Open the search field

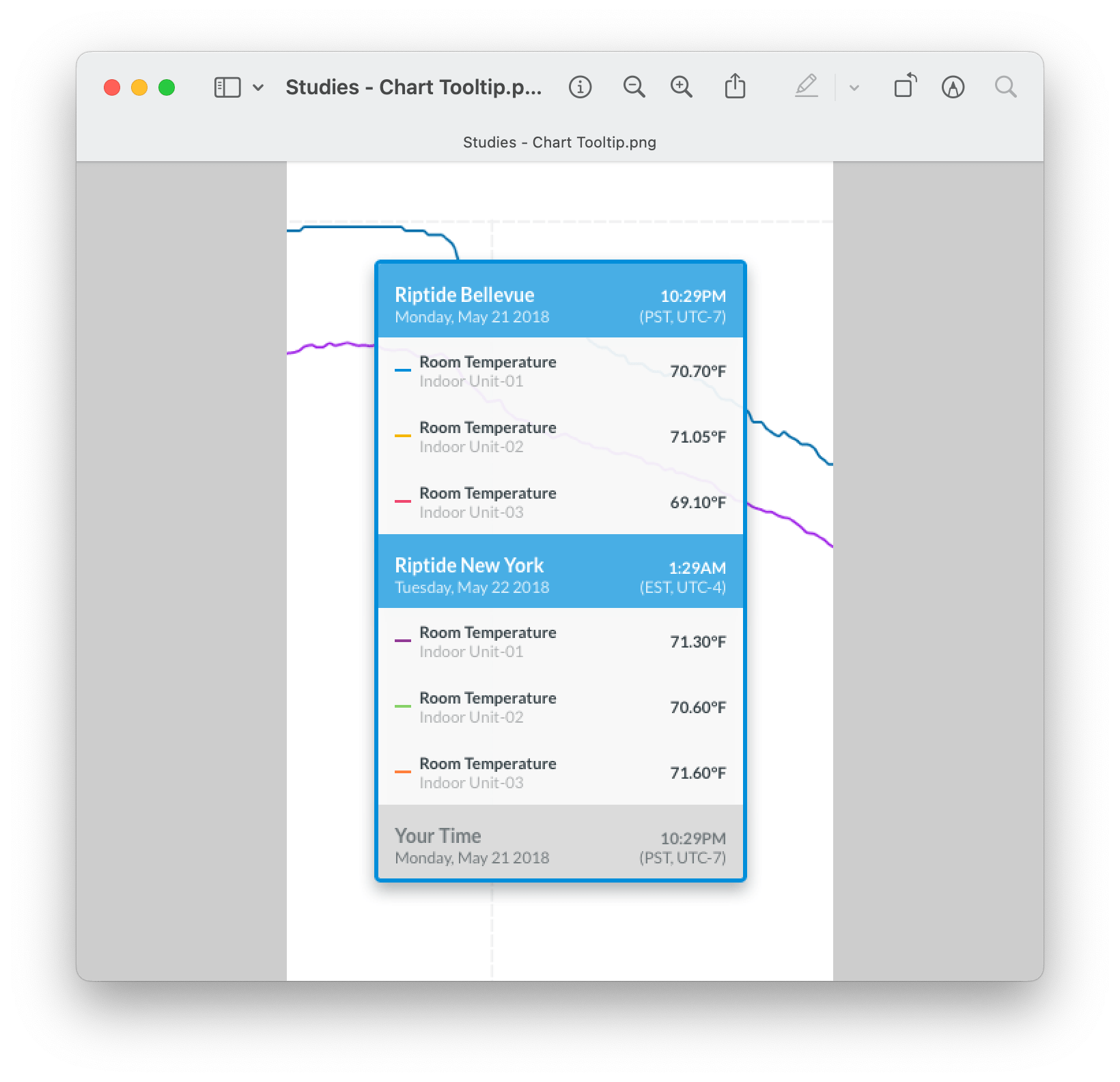point(1005,87)
